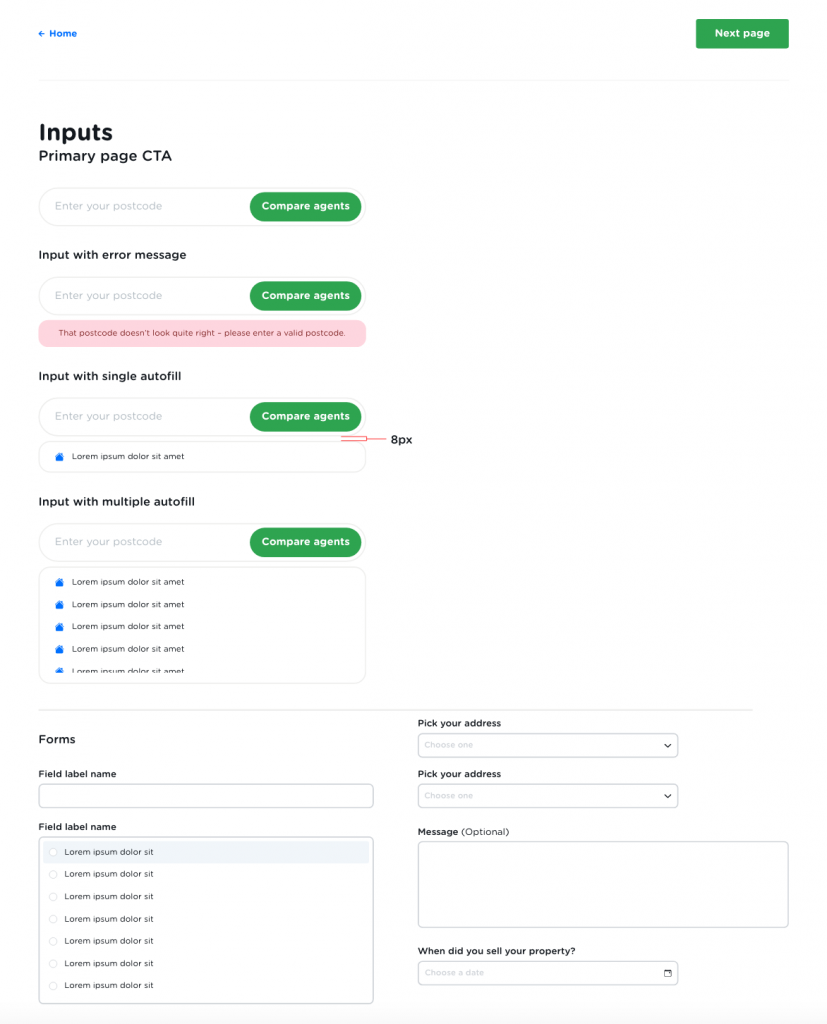Click house icon on first multiple autofill row

[x=59, y=582]
